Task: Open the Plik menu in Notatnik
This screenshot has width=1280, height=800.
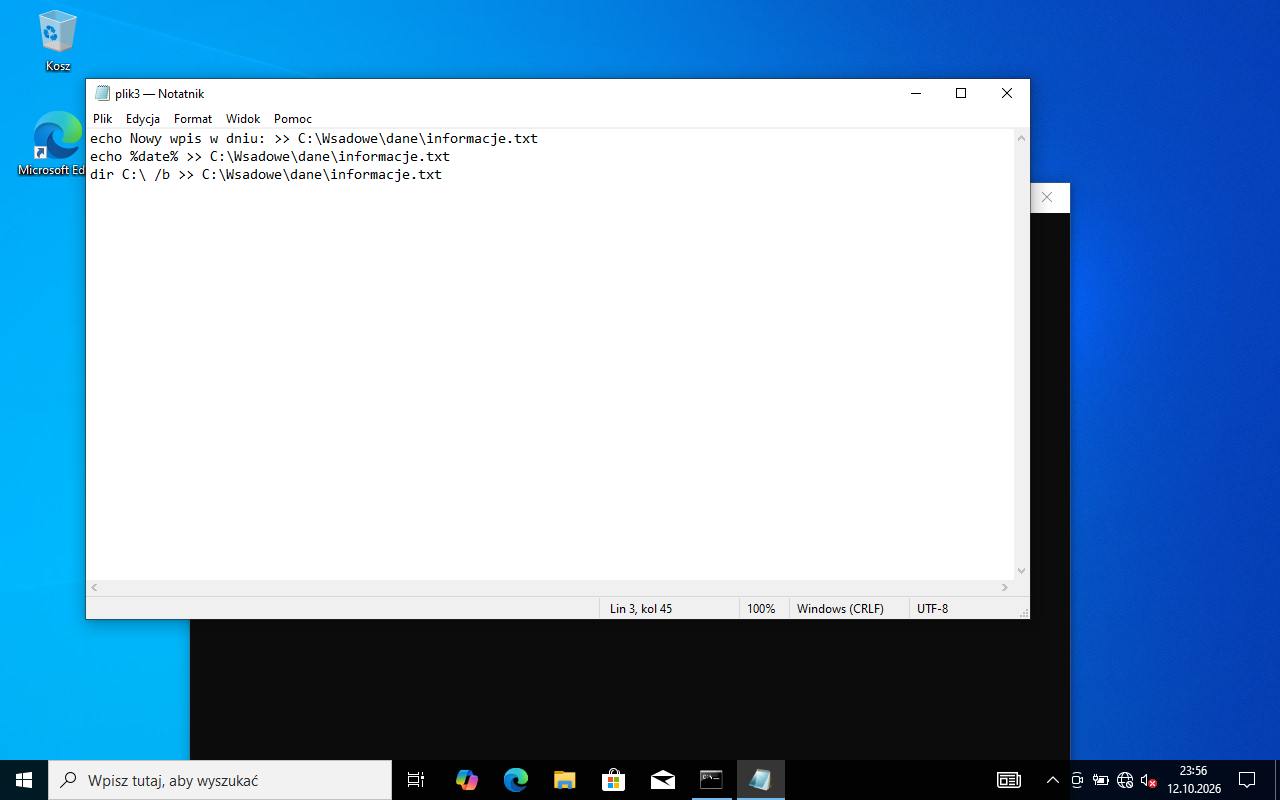Action: point(103,118)
